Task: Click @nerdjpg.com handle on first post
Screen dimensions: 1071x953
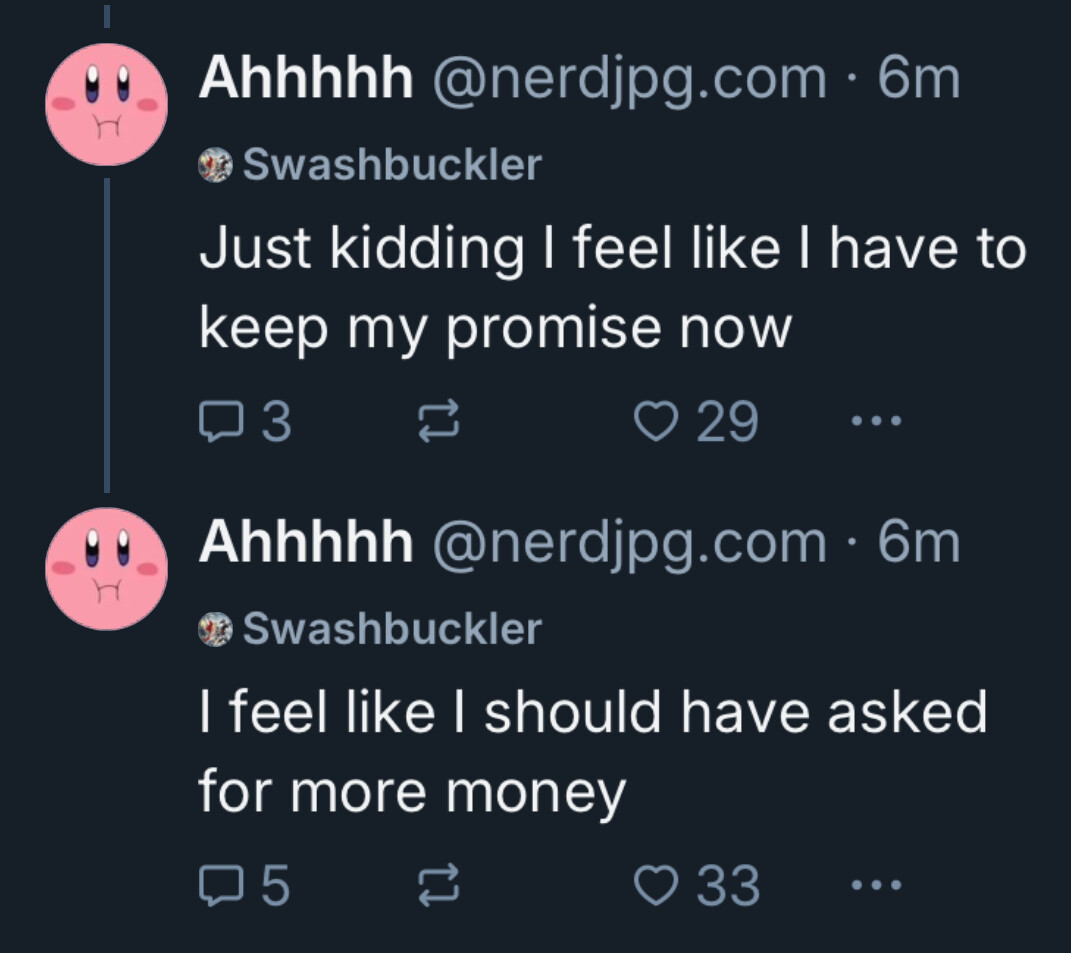Action: pos(629,81)
